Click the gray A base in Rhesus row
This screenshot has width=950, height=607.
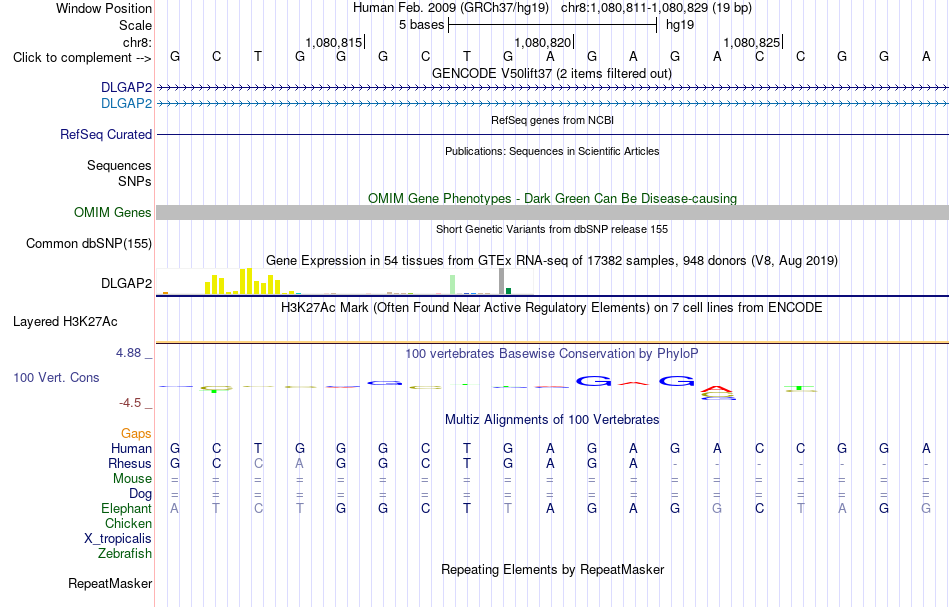pos(299,463)
